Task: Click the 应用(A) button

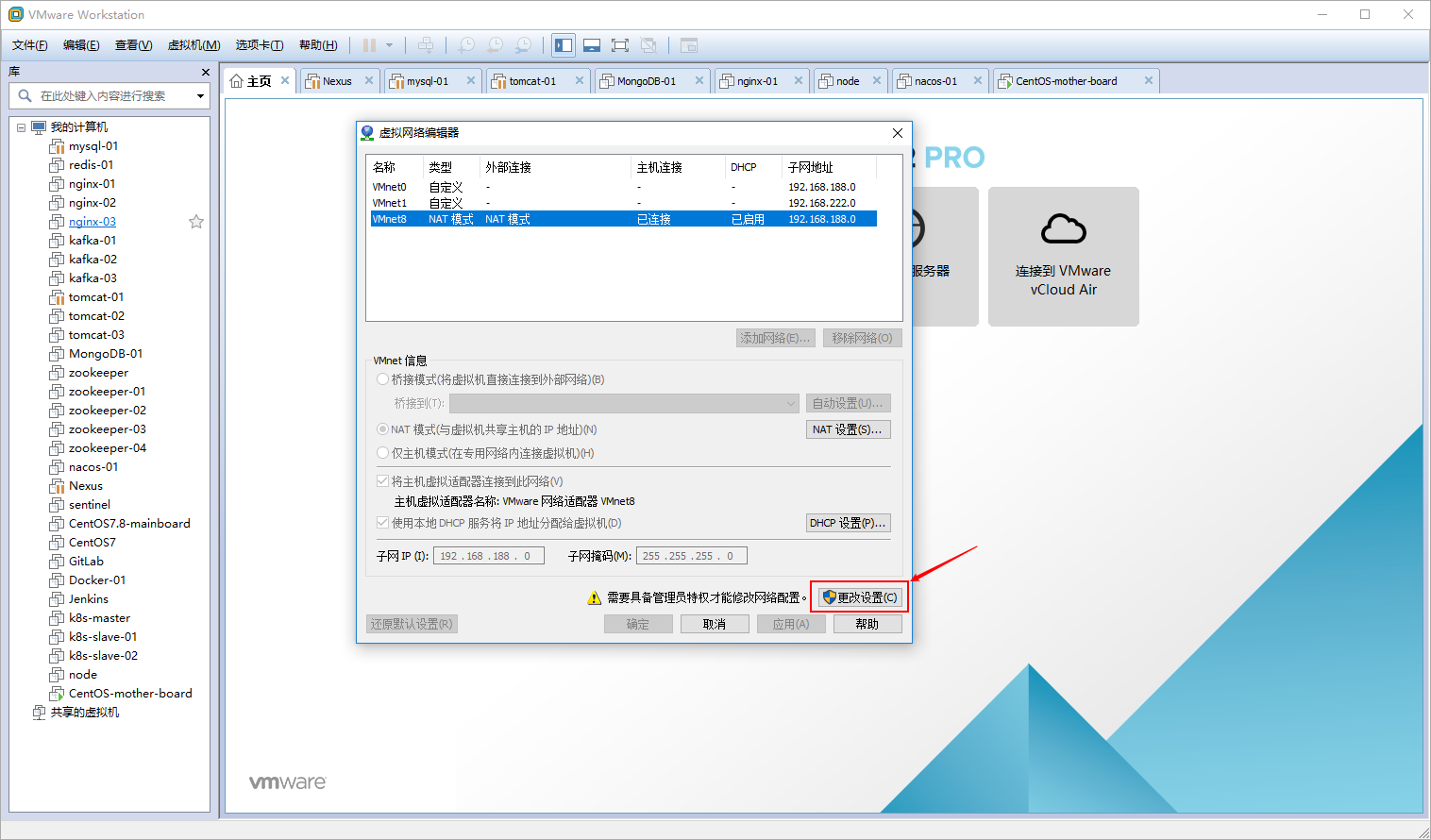Action: [791, 624]
